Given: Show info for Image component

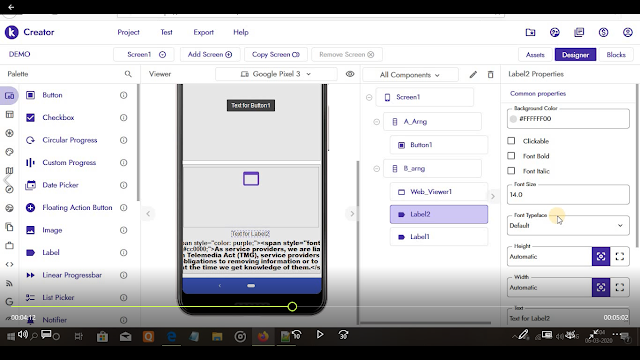Looking at the screenshot, I should 123,230.
